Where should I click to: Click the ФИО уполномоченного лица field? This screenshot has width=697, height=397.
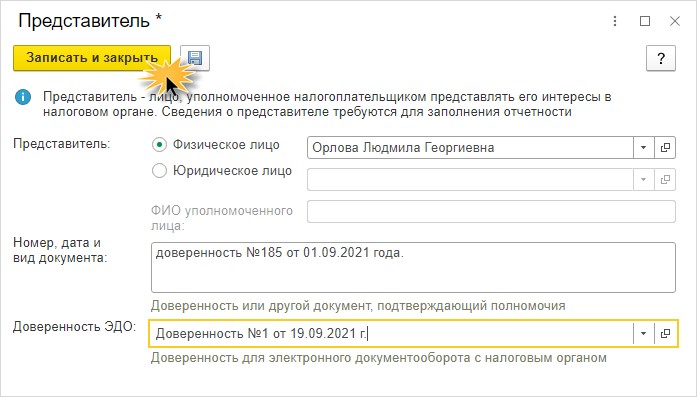491,212
